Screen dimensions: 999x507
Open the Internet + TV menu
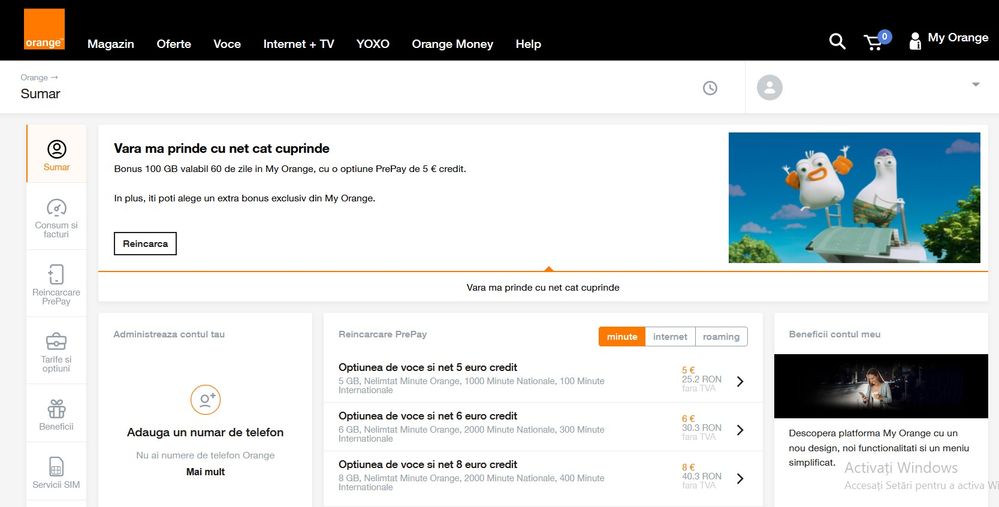[x=298, y=44]
